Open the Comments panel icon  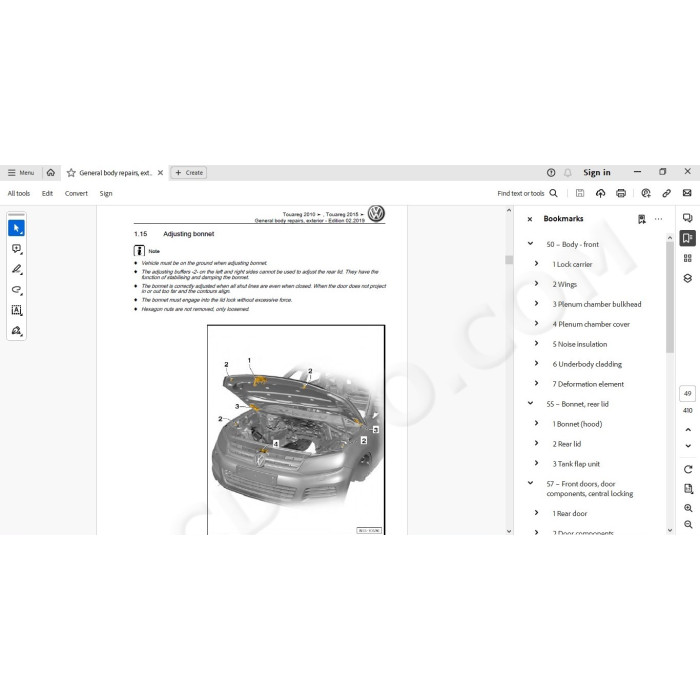[688, 218]
